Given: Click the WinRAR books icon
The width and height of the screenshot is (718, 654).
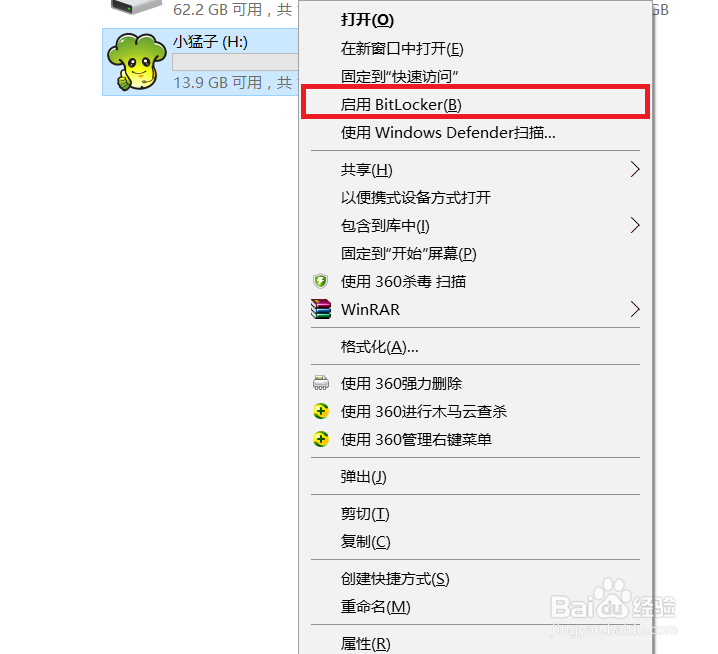Looking at the screenshot, I should point(321,309).
